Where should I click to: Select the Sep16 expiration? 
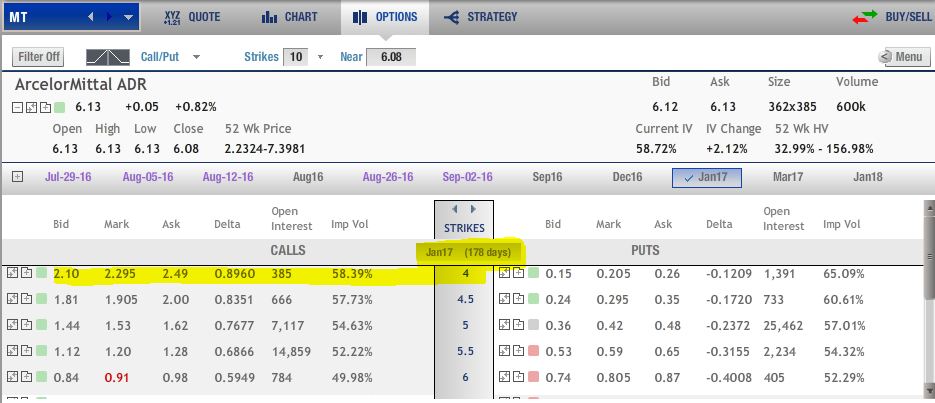(547, 177)
